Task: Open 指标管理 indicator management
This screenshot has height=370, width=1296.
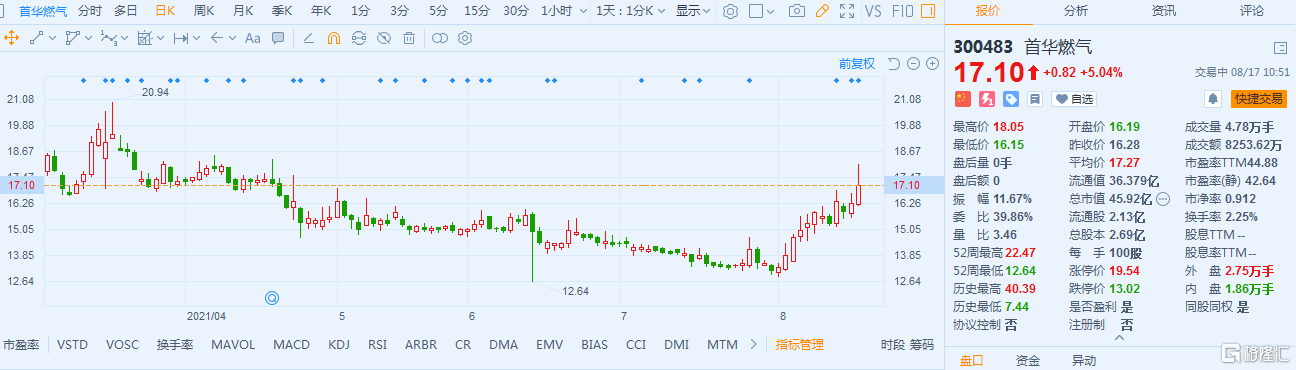Action: pyautogui.click(x=800, y=345)
